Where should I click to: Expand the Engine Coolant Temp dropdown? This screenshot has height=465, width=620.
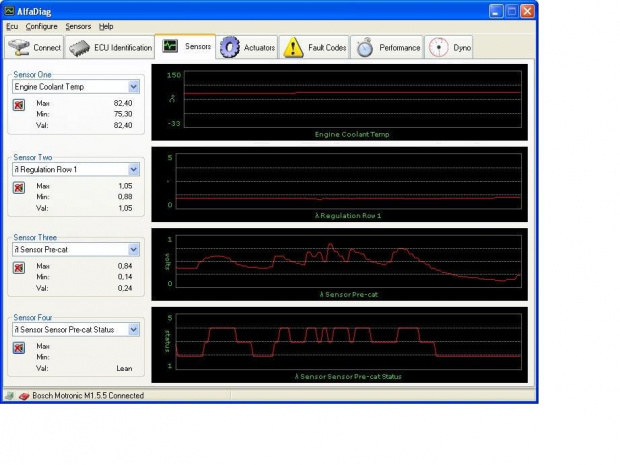[134, 87]
